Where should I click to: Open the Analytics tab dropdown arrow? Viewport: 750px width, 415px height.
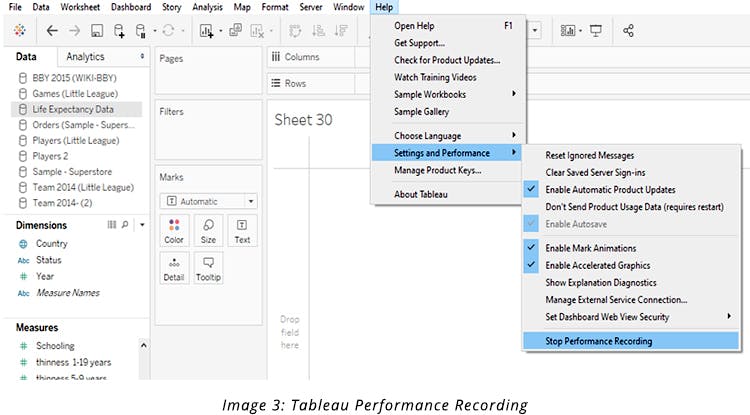point(142,56)
